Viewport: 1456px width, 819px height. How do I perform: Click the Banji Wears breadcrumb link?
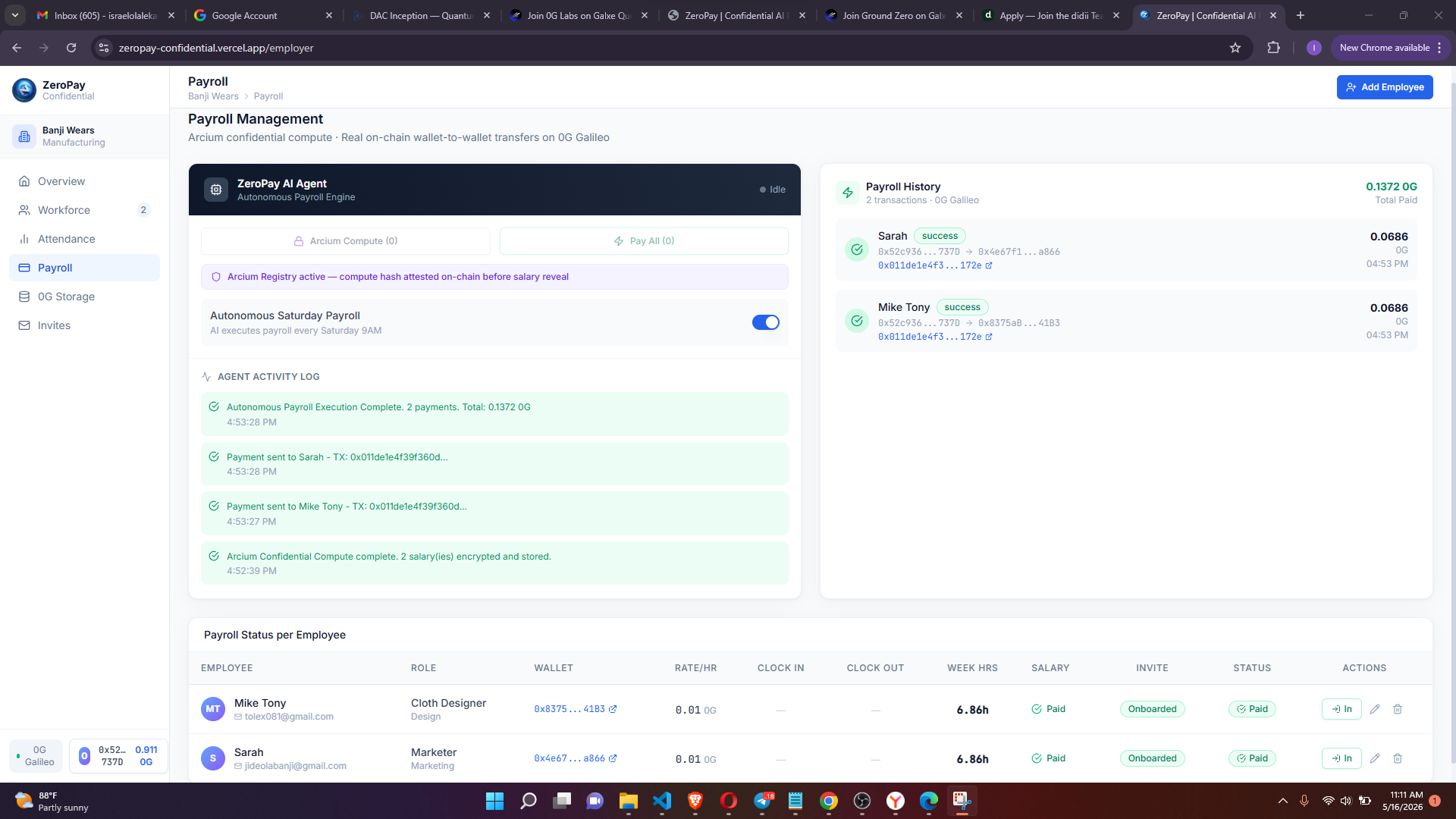213,96
